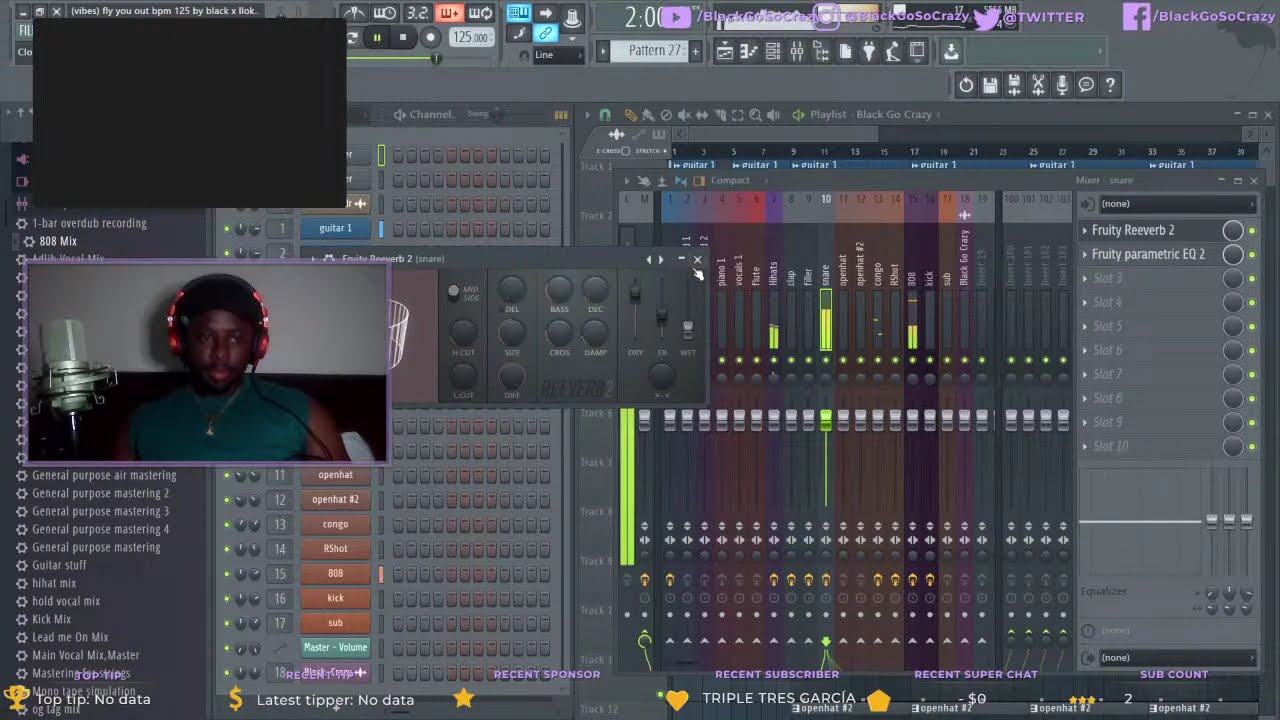Open 'General purpose air mastering' preset

coord(104,476)
